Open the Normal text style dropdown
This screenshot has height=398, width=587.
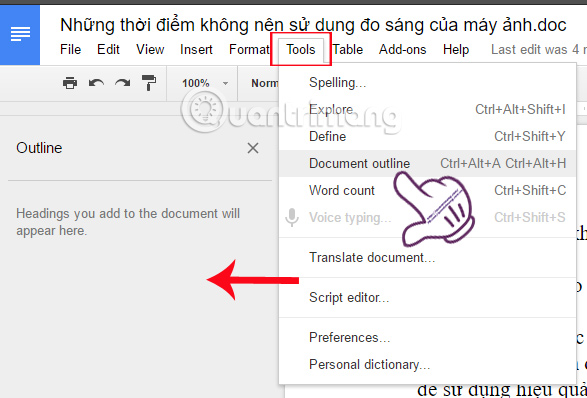pos(264,83)
